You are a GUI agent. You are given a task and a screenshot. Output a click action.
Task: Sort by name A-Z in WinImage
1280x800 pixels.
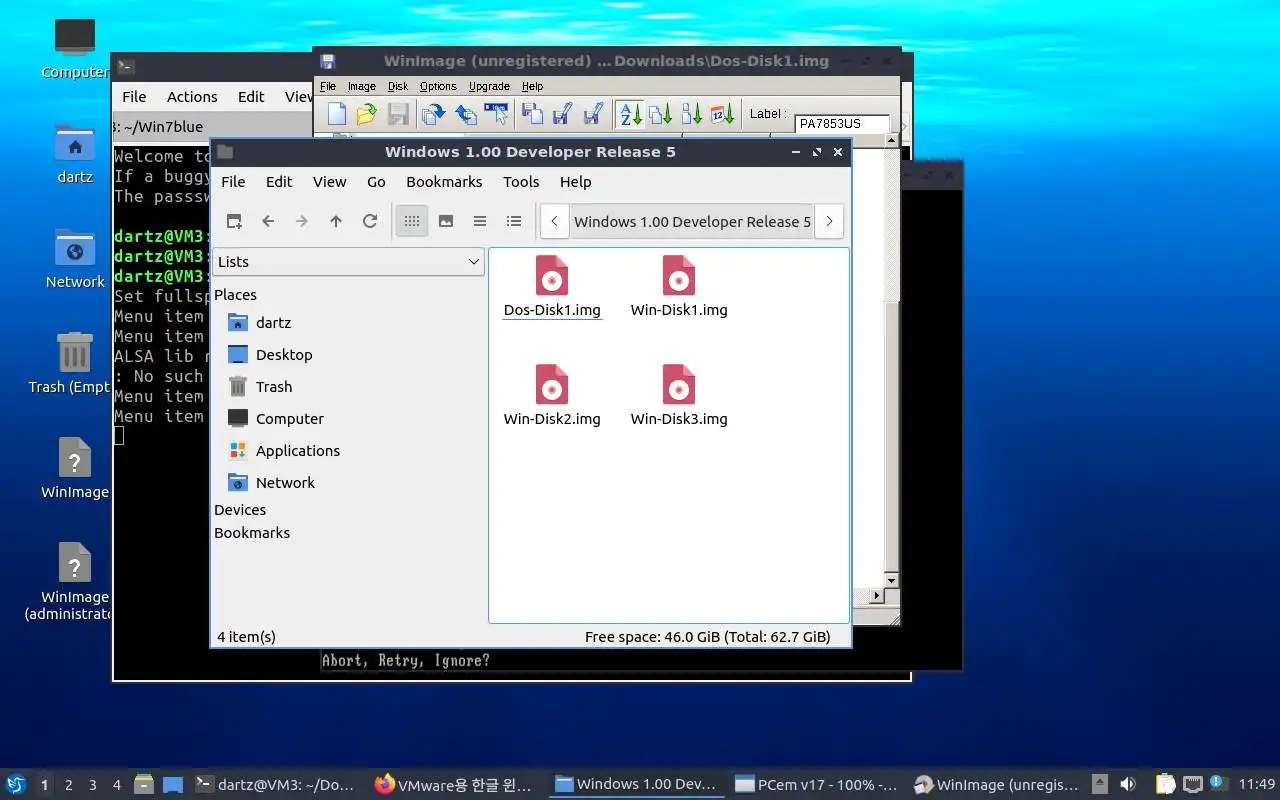pyautogui.click(x=630, y=114)
